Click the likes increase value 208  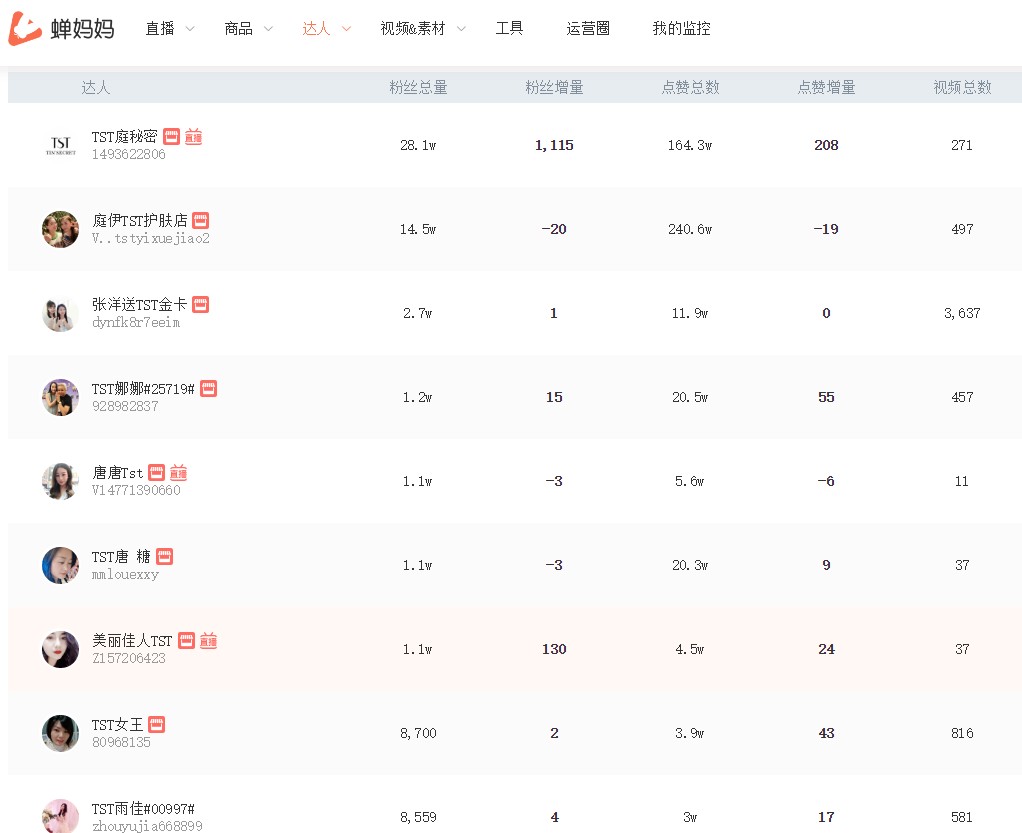[x=826, y=145]
